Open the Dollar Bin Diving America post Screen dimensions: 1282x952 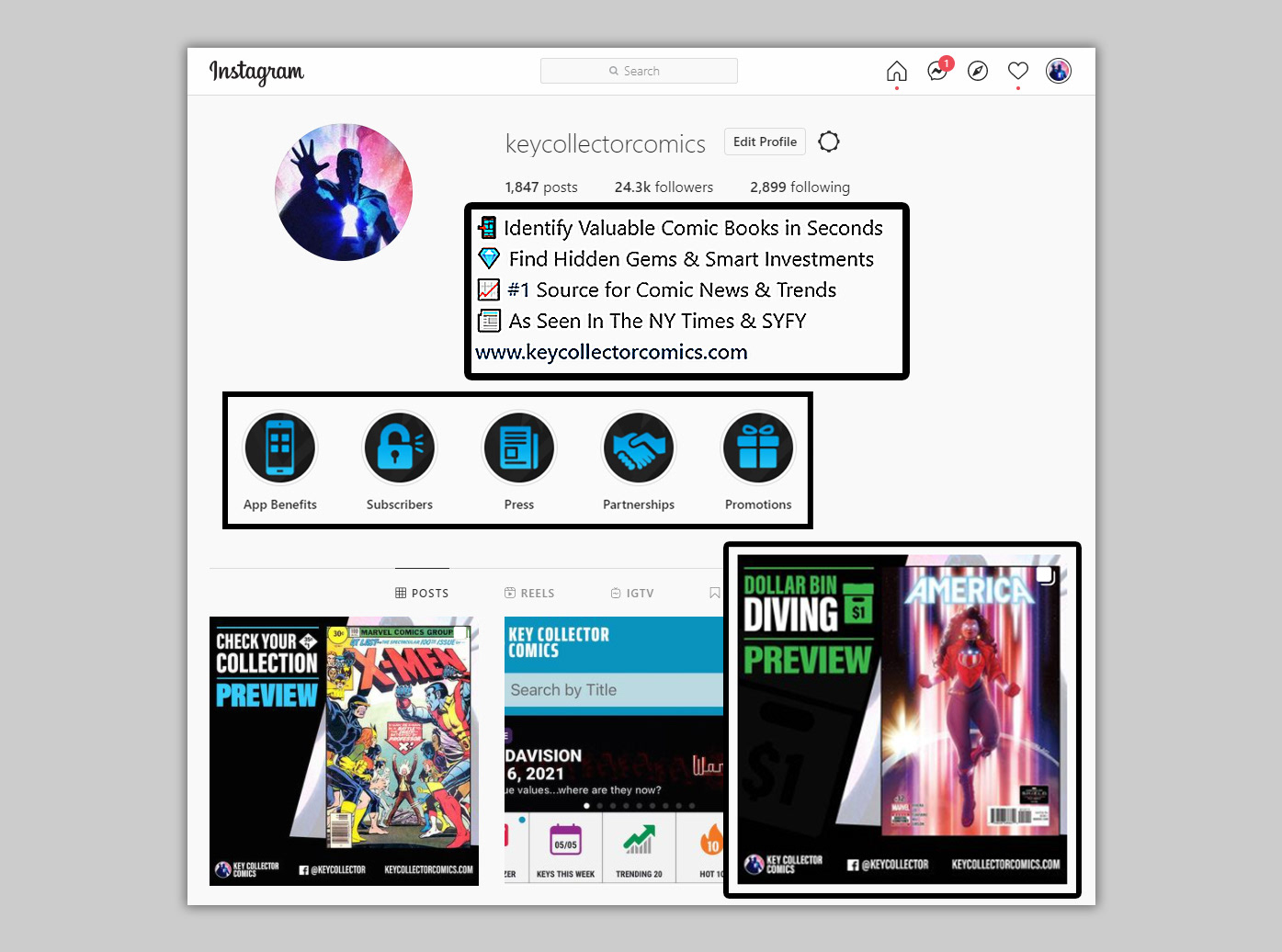[902, 720]
